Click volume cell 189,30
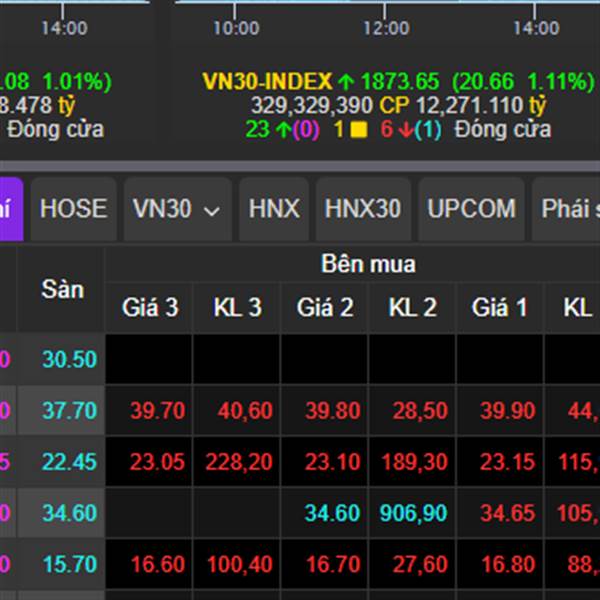600x600 pixels. pos(414,462)
